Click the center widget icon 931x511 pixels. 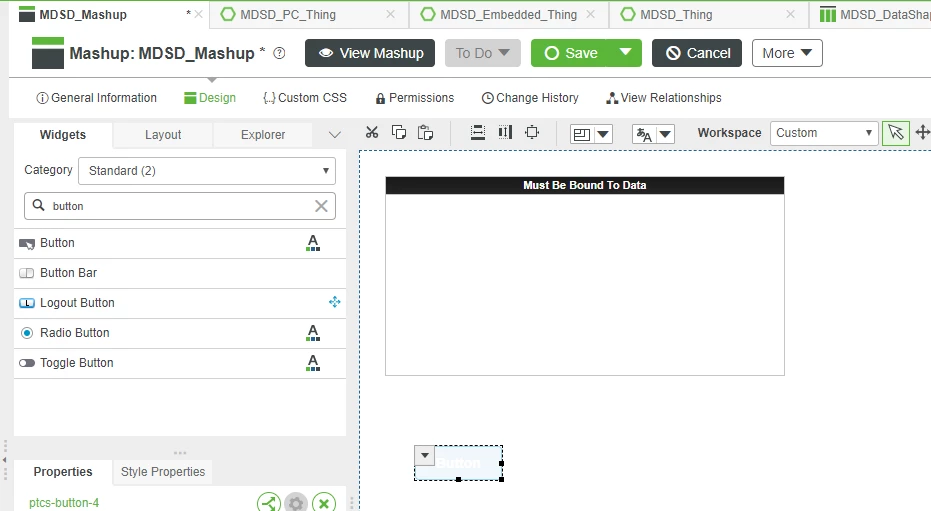(x=533, y=132)
